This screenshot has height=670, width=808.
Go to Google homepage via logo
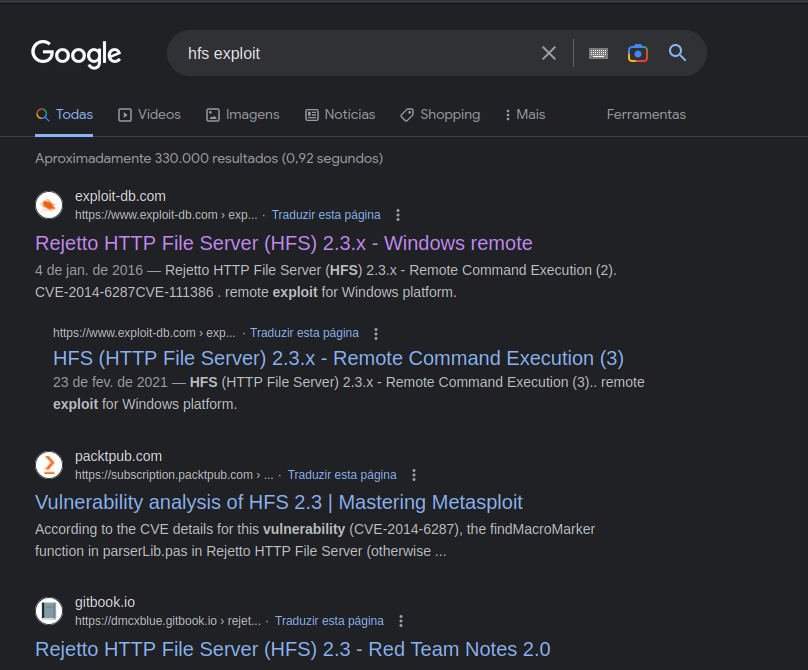(x=76, y=54)
